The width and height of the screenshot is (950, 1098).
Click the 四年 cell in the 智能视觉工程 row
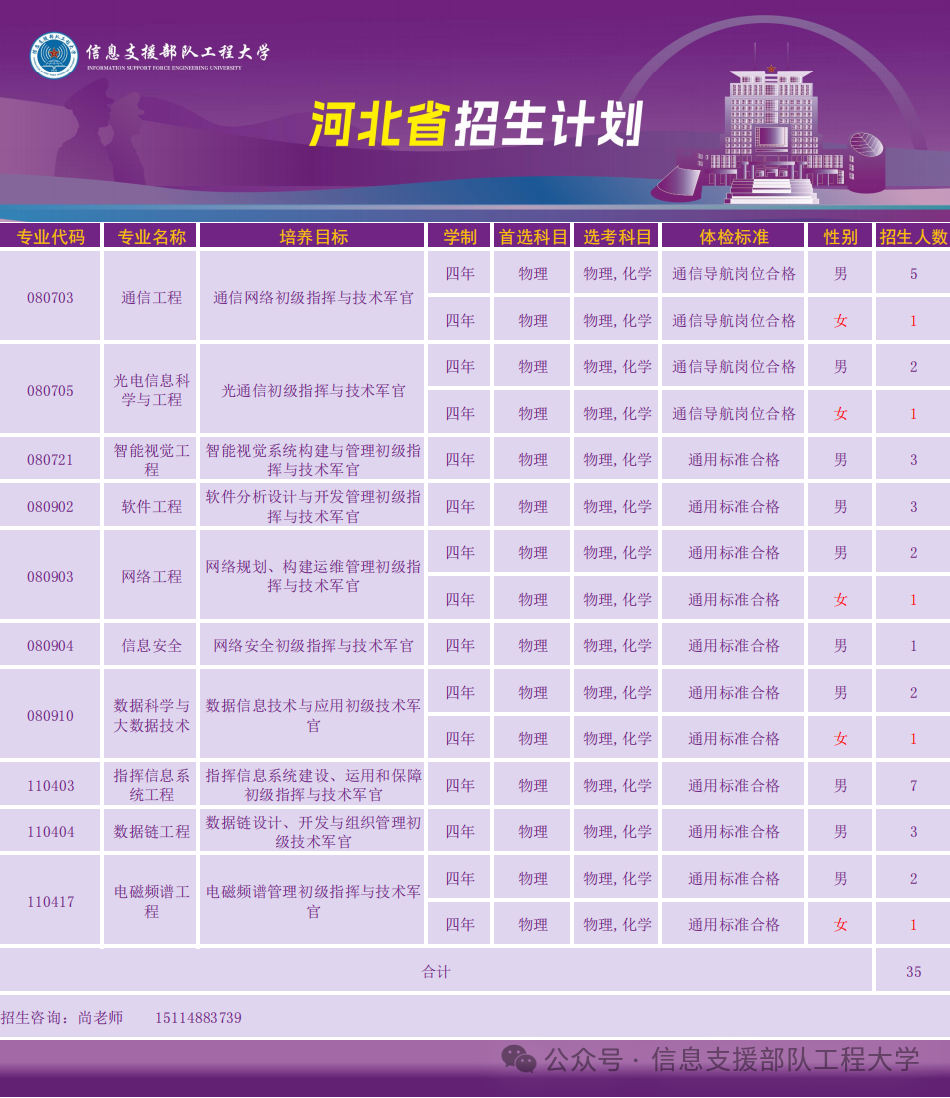point(460,460)
